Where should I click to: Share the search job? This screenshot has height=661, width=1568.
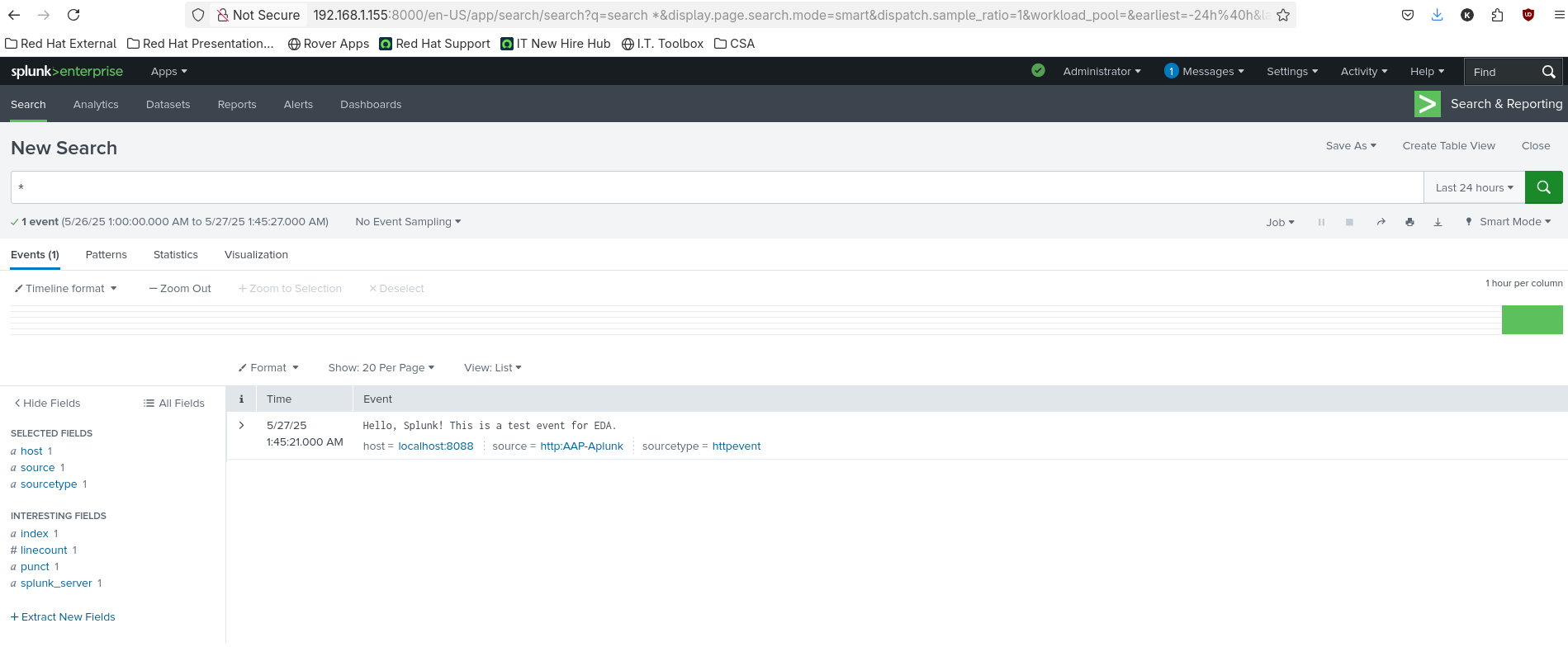click(x=1381, y=222)
